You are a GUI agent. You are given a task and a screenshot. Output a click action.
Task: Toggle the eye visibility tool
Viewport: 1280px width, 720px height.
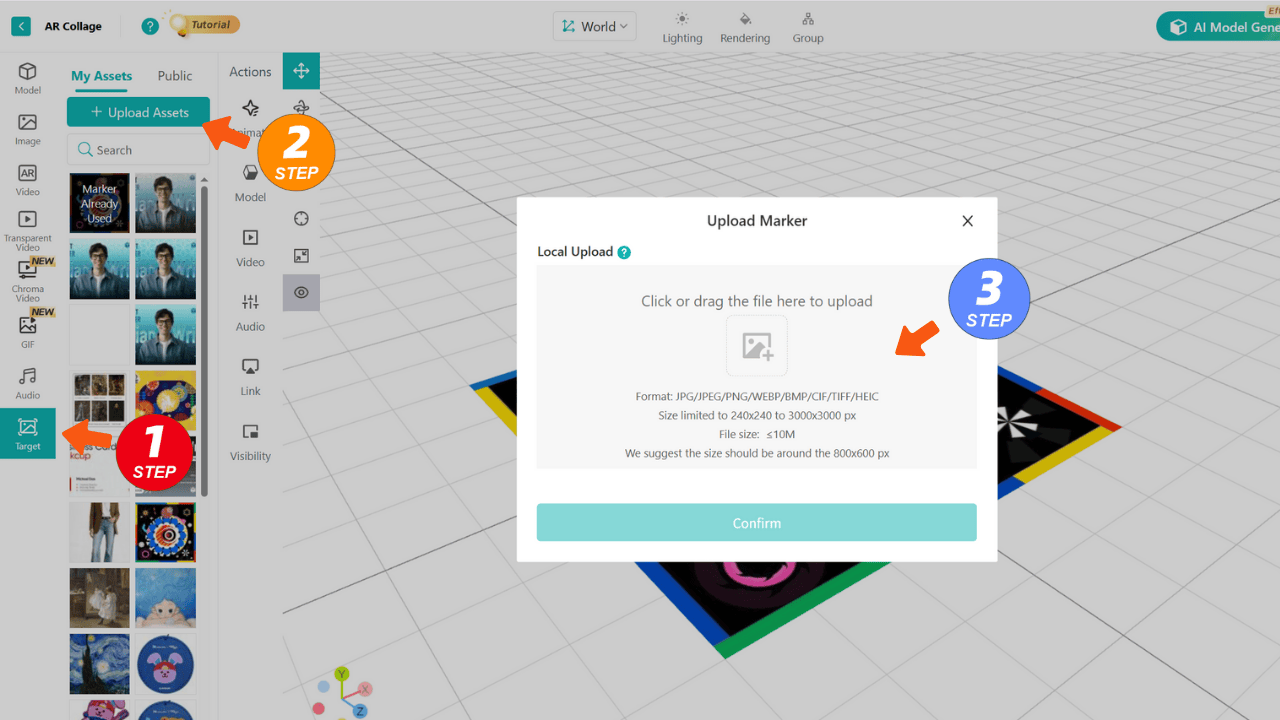[x=301, y=292]
